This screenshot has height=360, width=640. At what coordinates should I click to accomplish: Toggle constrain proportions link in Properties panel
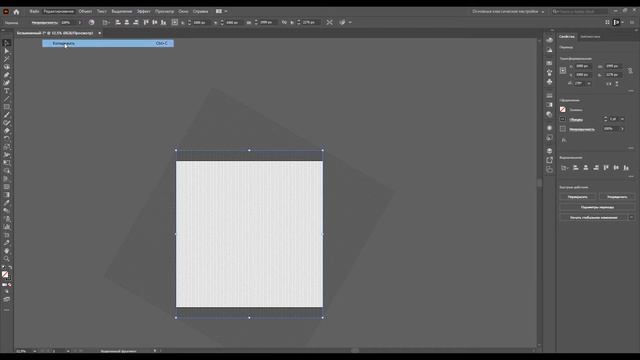630,71
